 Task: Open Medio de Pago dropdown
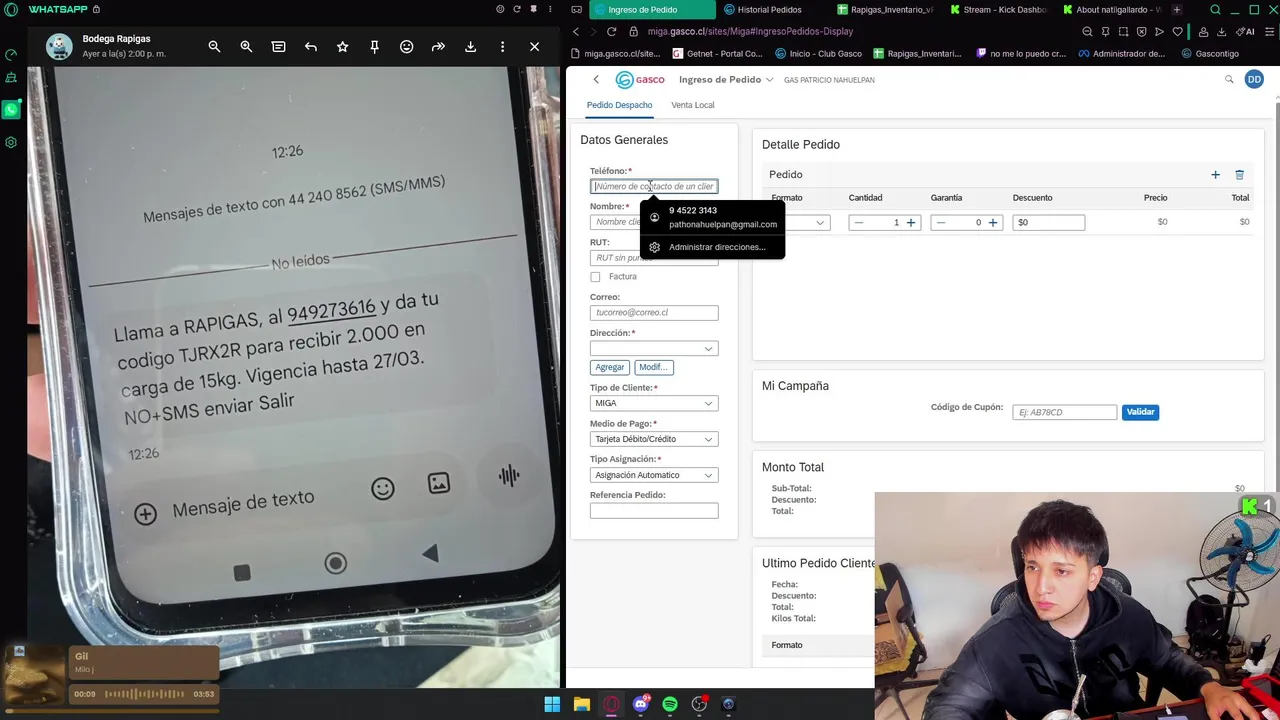[654, 439]
